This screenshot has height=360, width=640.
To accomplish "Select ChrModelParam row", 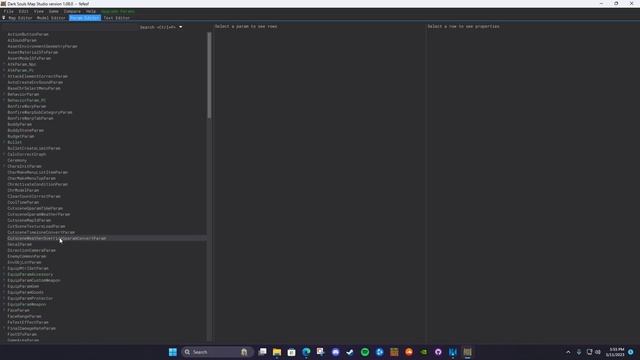I will tap(23, 190).
